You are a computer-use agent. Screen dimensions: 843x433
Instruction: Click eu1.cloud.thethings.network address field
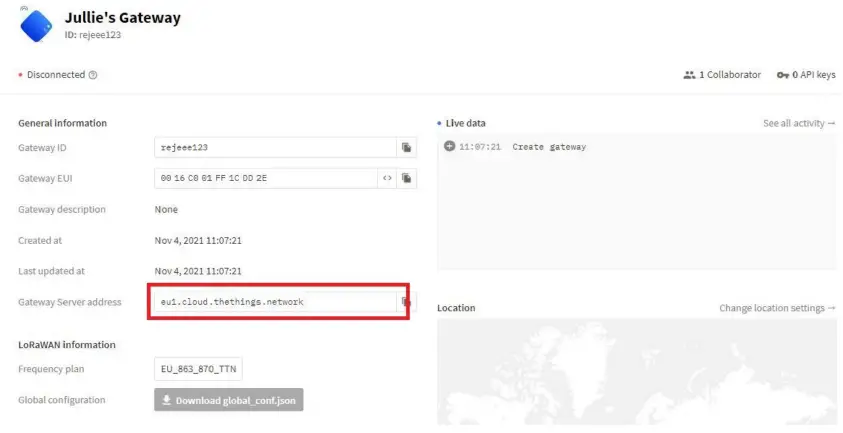275,302
